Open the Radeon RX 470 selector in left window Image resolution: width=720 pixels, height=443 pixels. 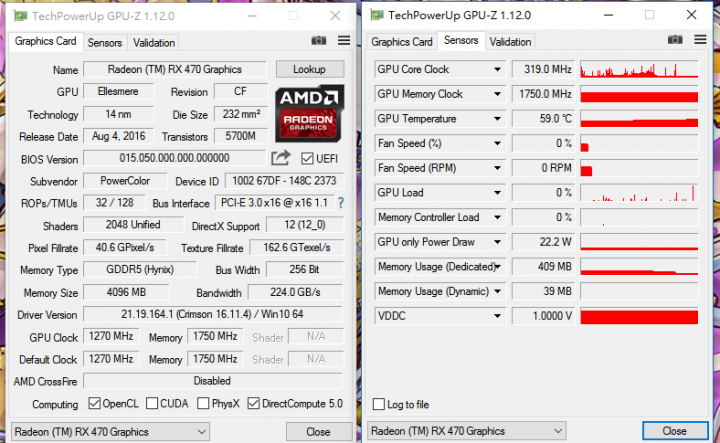coord(110,432)
